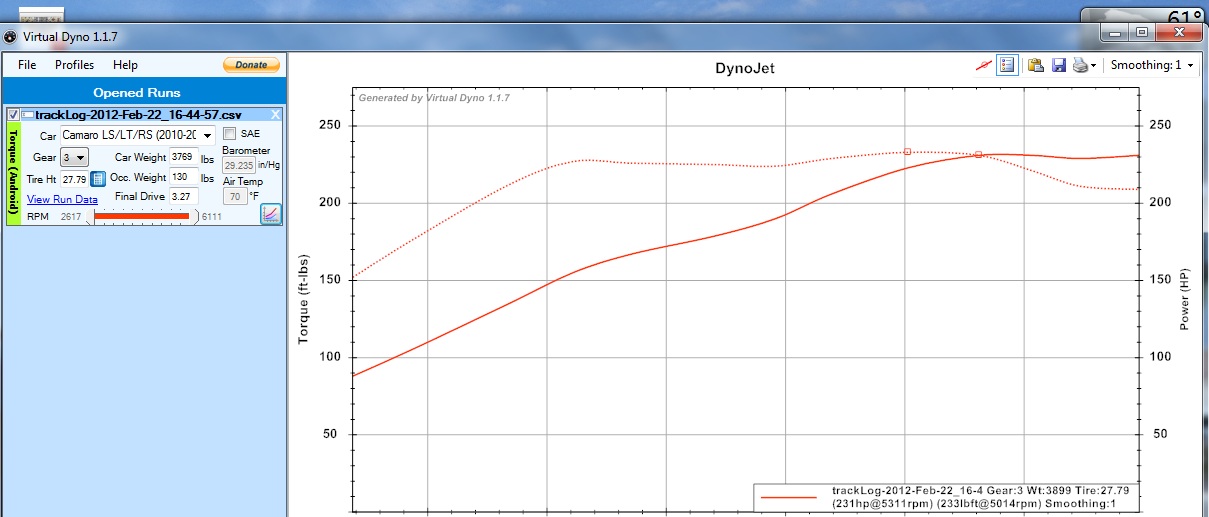Open the Car model dropdown
The width and height of the screenshot is (1209, 517).
coord(137,135)
